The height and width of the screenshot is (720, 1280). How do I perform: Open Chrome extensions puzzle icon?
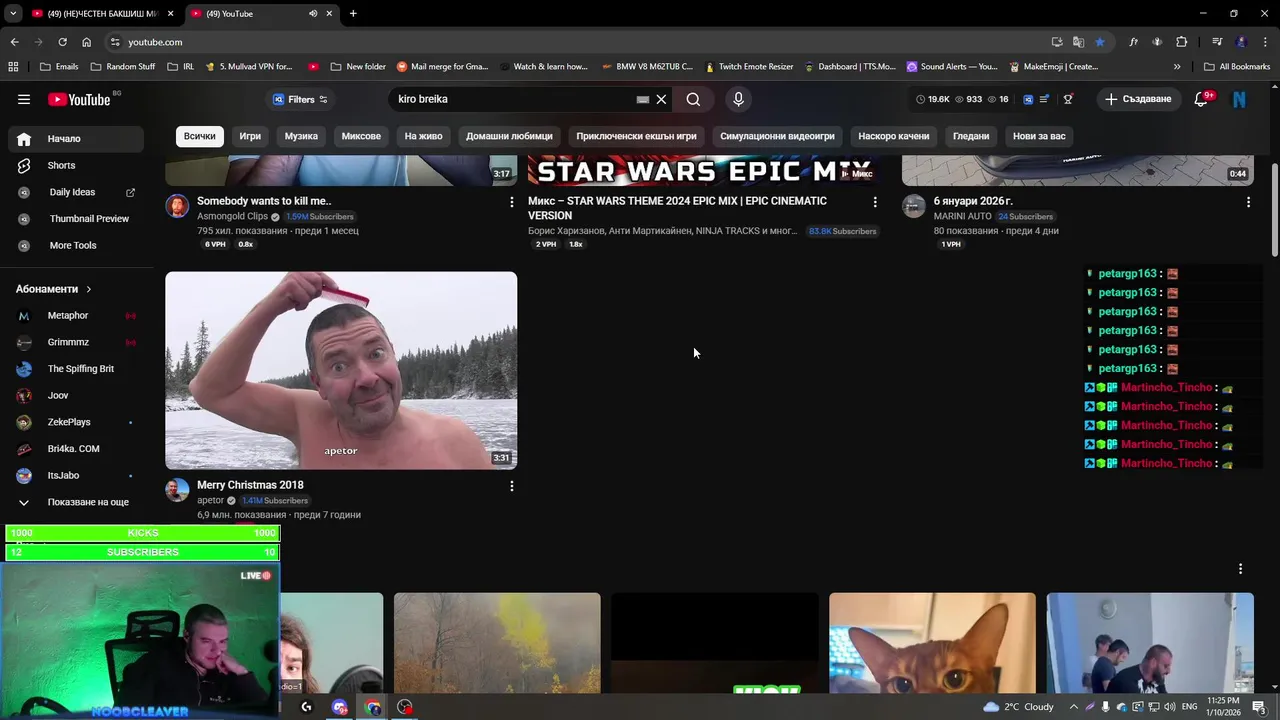[1182, 42]
